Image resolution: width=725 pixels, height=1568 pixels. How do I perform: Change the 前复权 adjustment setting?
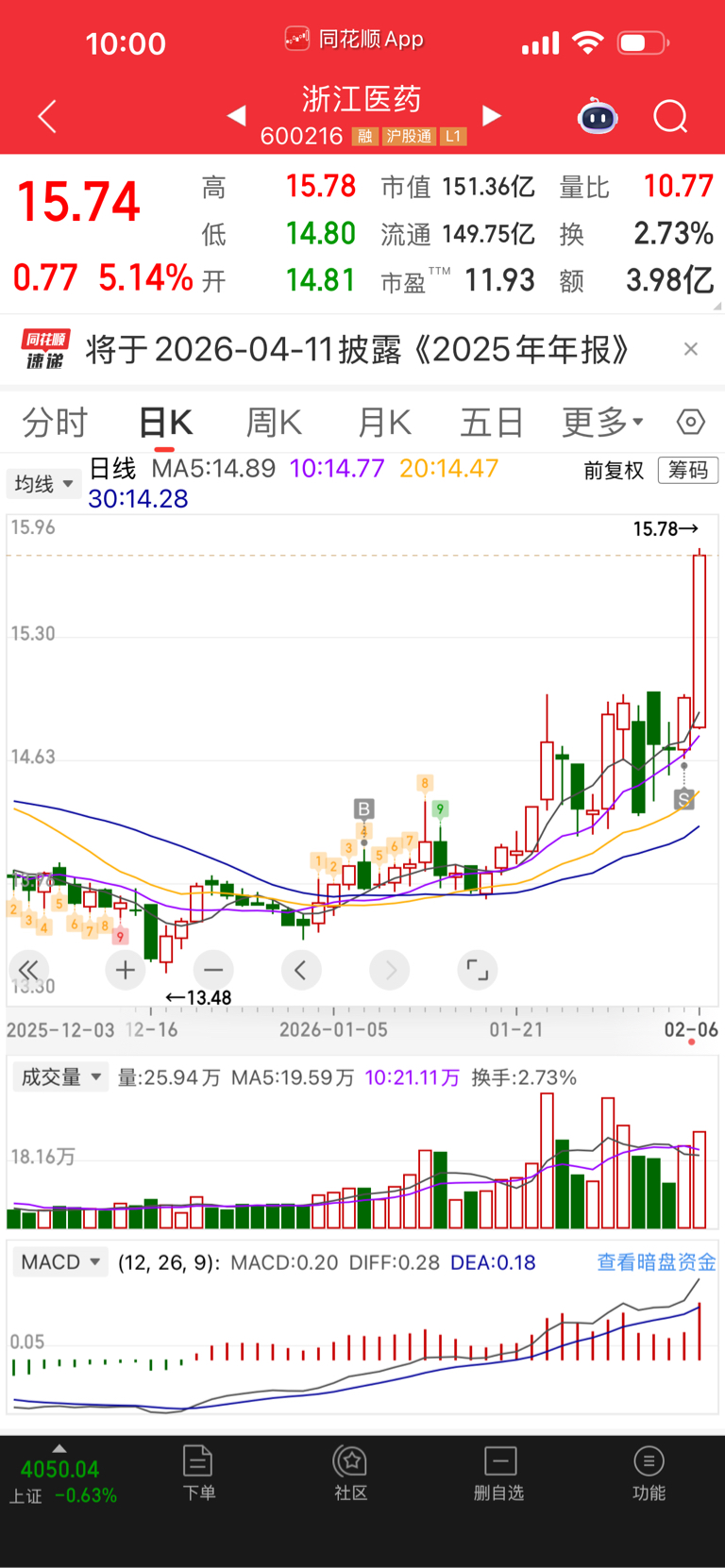coord(614,470)
